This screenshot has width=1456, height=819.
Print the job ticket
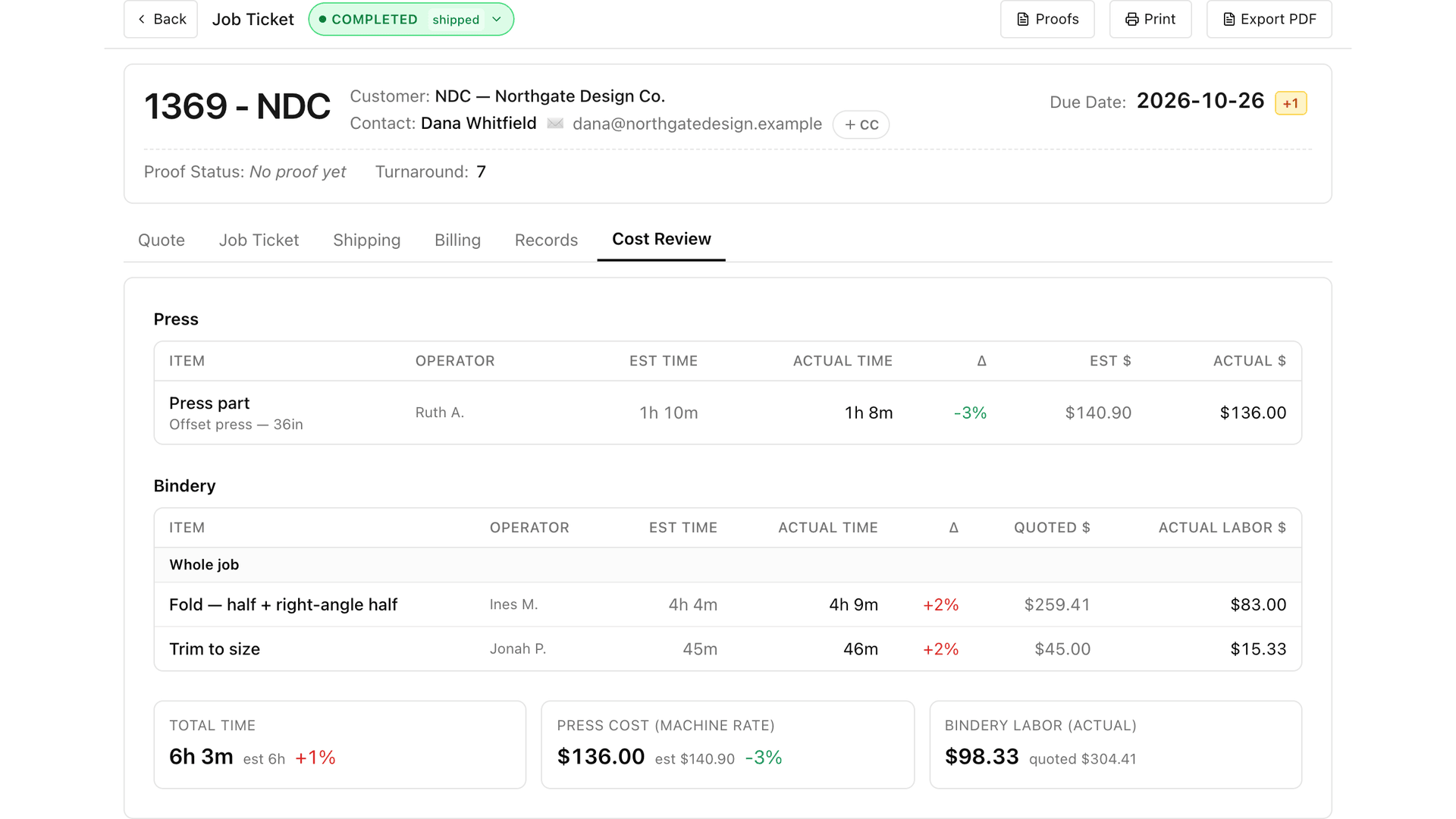(1150, 19)
